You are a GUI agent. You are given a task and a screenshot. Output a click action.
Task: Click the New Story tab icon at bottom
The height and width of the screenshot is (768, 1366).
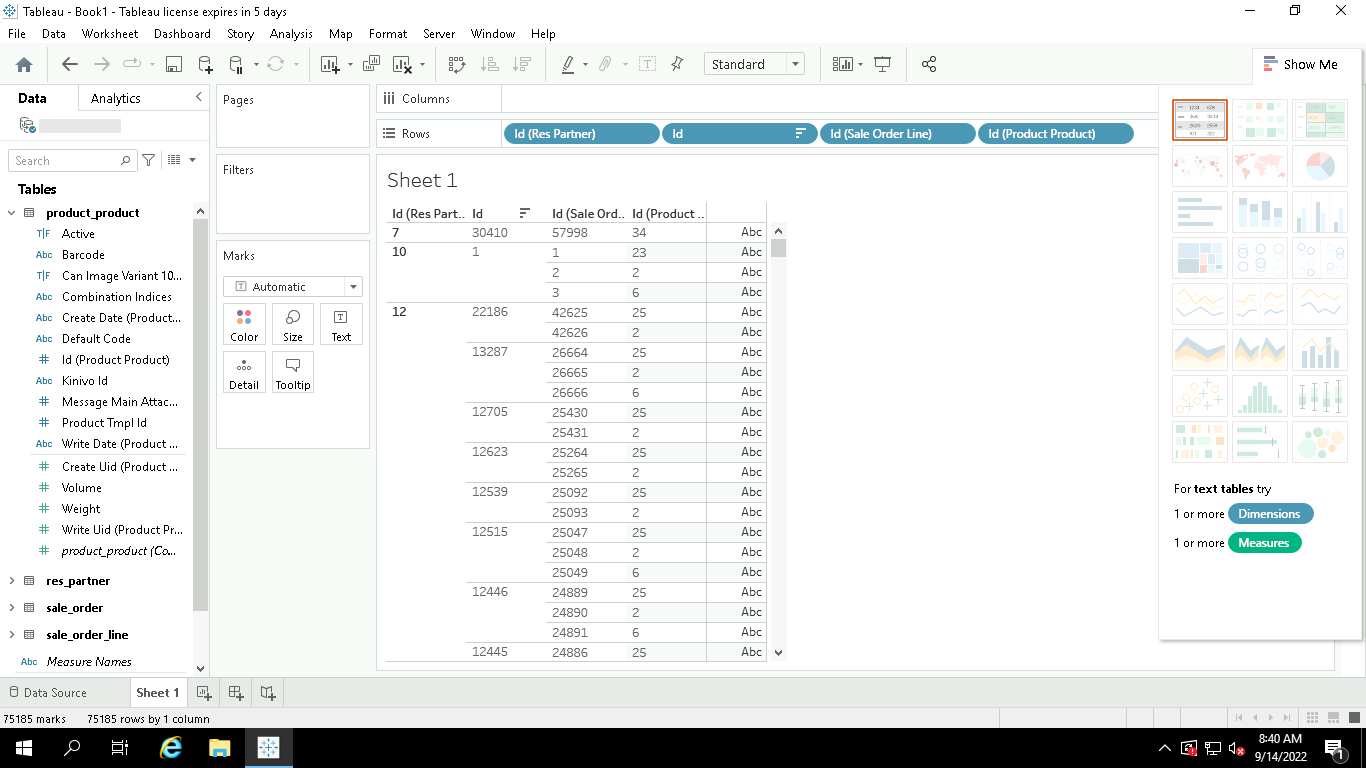pos(268,692)
